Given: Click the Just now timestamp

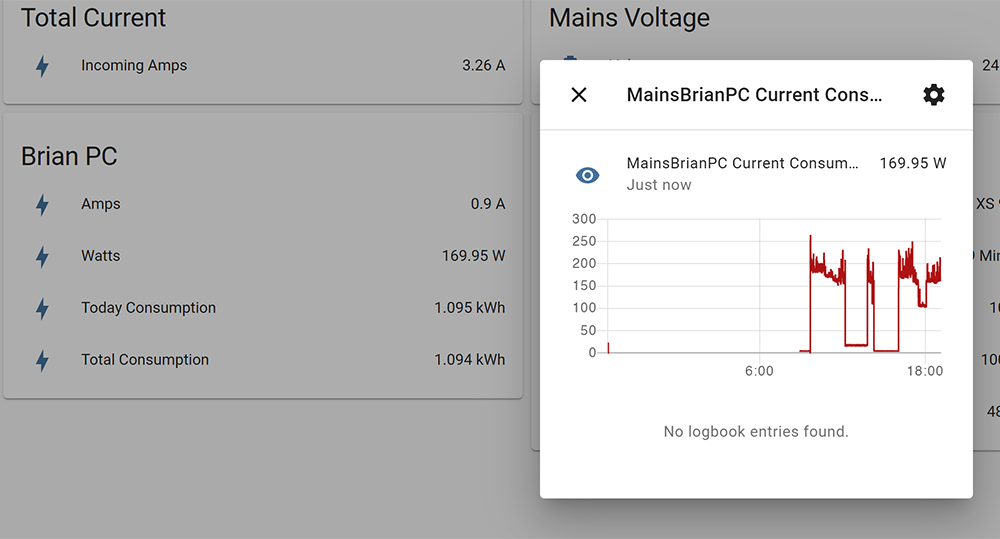Looking at the screenshot, I should (659, 185).
